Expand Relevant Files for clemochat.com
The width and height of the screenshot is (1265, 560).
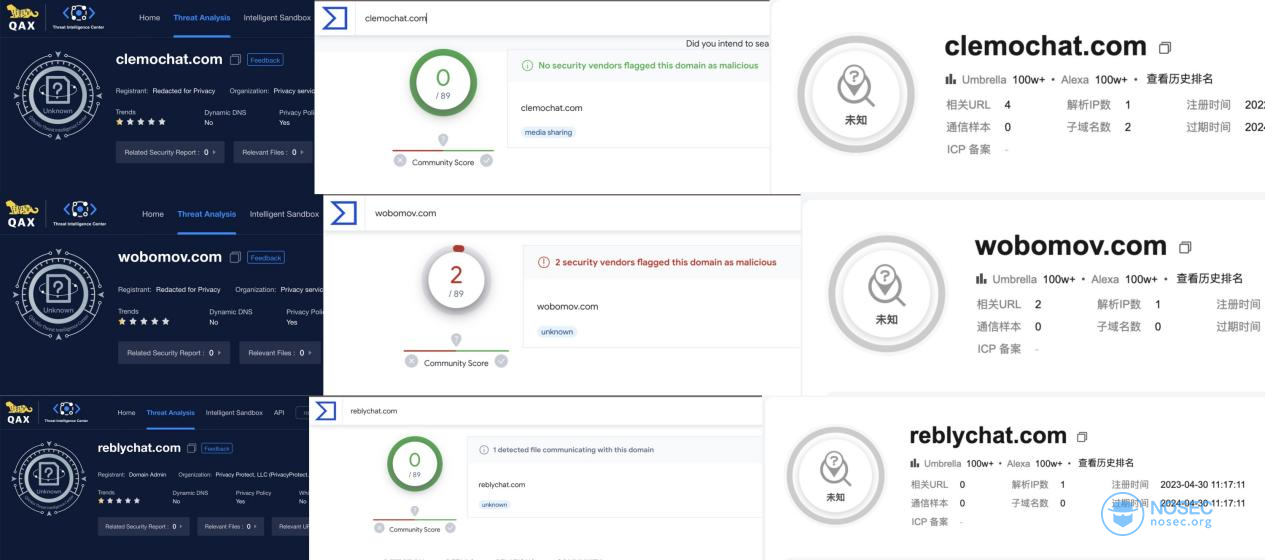tap(274, 152)
